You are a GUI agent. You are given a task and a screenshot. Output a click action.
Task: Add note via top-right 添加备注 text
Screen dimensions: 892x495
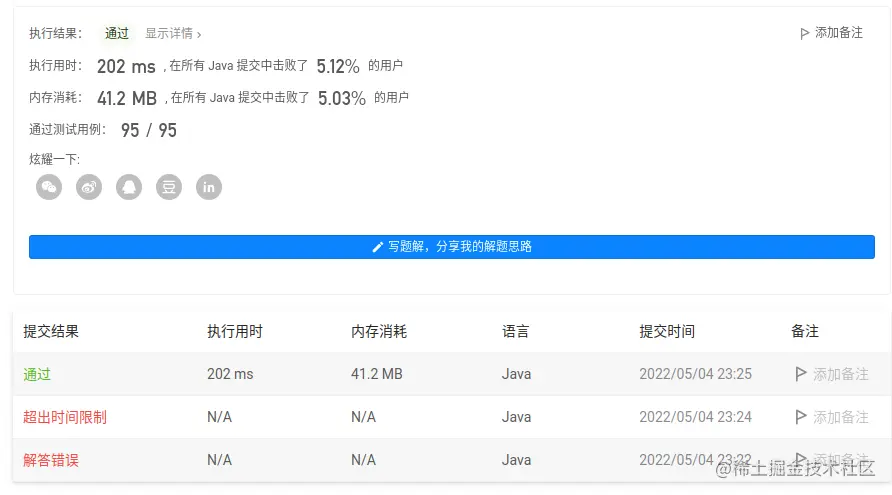(839, 33)
